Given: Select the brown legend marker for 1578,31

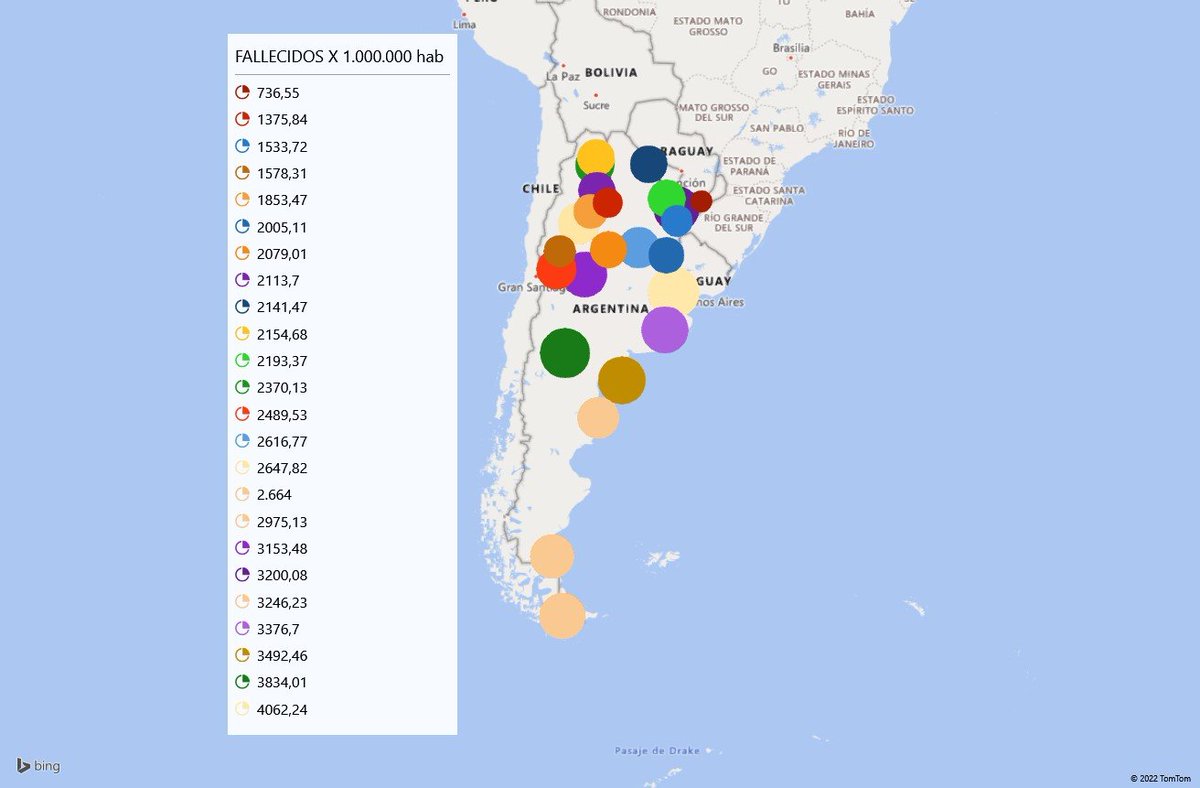Looking at the screenshot, I should (242, 173).
